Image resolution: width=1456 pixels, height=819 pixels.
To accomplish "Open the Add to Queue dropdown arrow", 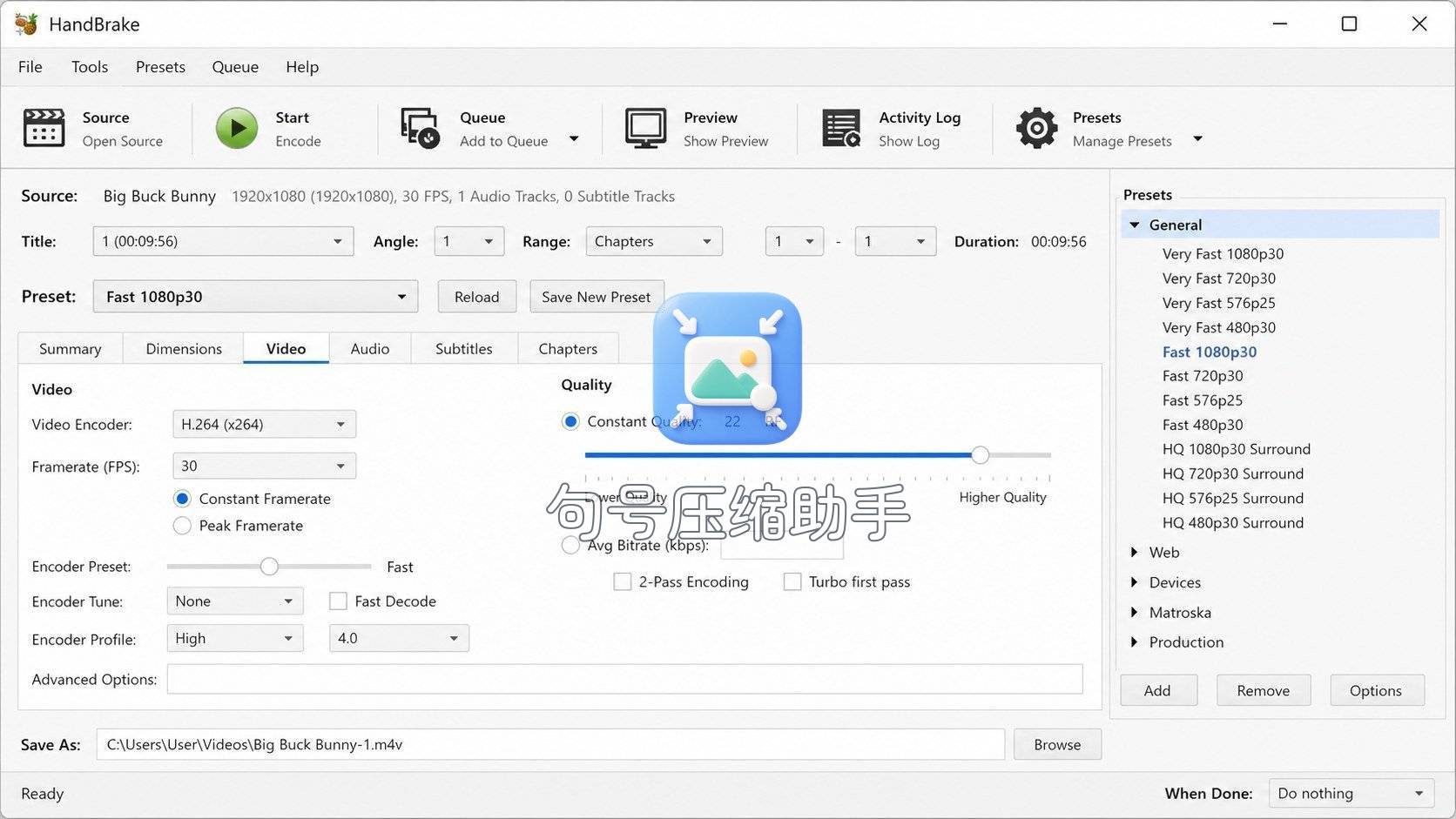I will click(x=574, y=138).
